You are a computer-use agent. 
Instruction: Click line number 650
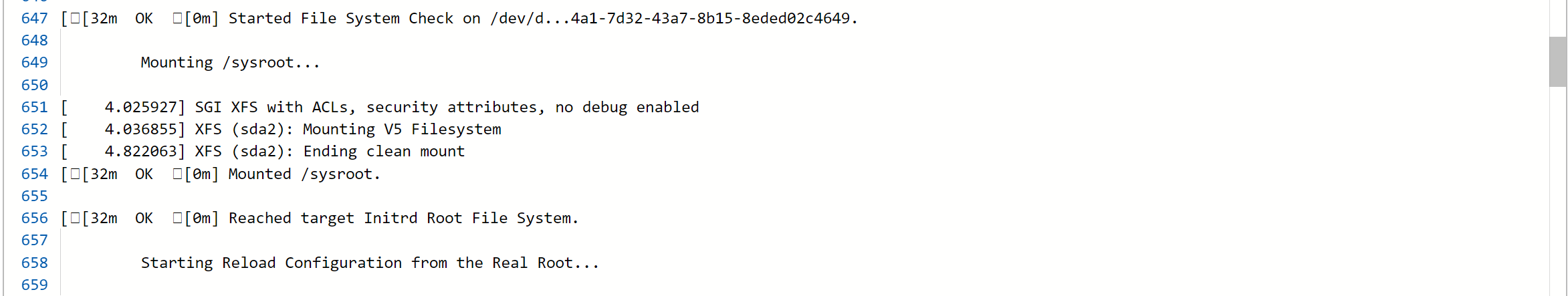pyautogui.click(x=34, y=85)
